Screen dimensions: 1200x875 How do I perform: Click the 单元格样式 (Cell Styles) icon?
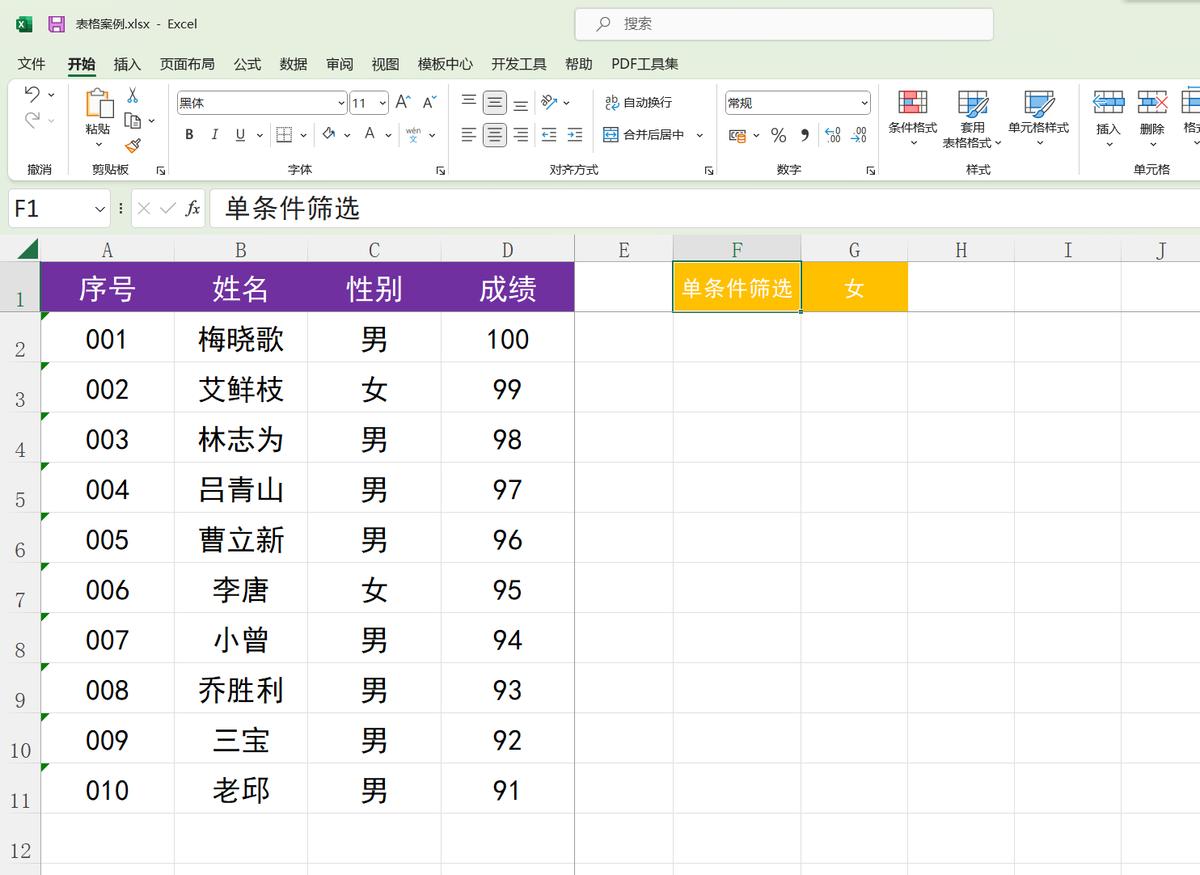(1040, 110)
